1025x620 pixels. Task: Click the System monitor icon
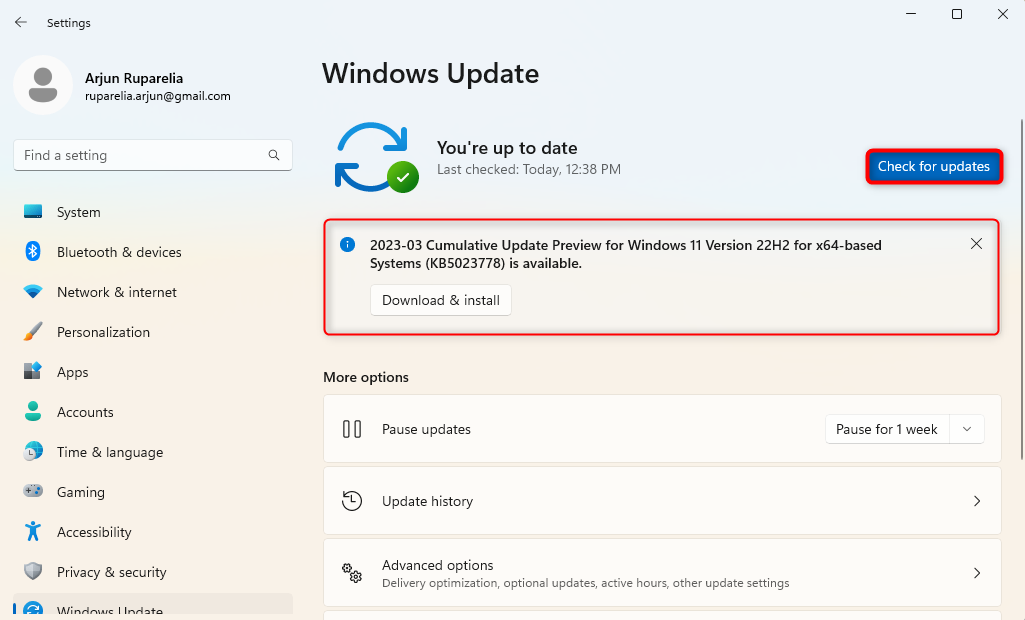33,212
